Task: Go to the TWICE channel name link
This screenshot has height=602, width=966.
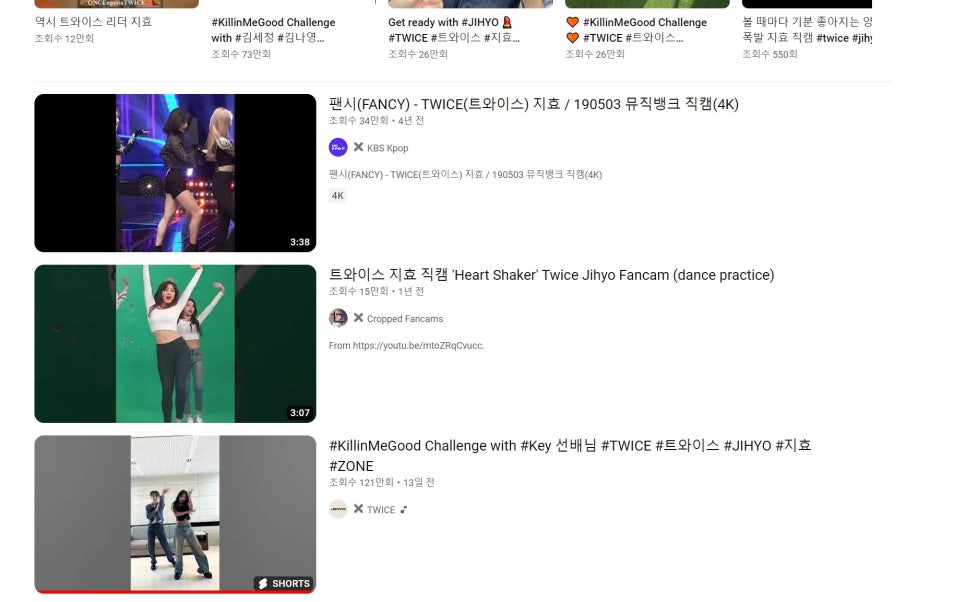Action: click(381, 510)
